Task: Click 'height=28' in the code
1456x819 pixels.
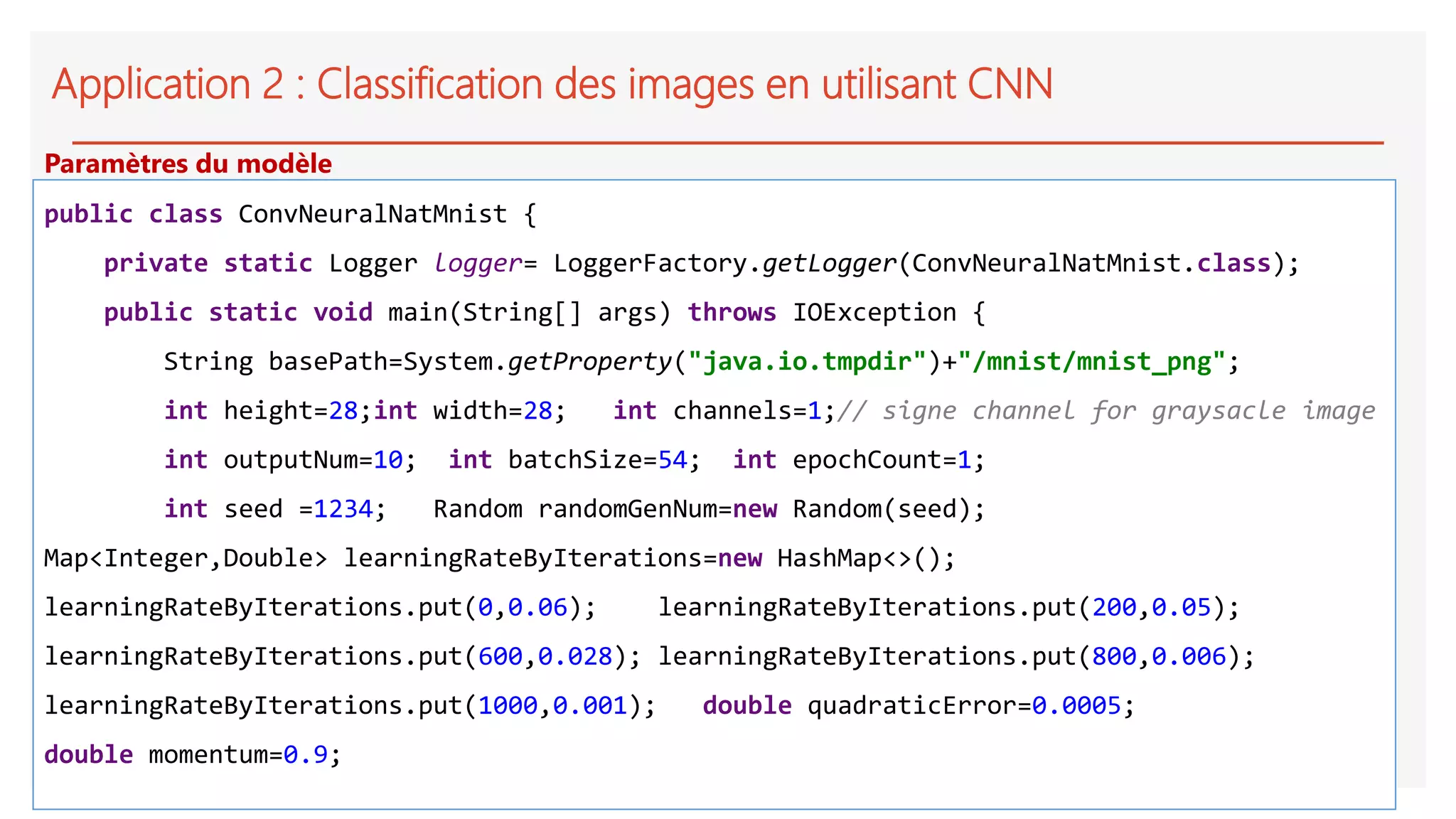Action: click(291, 410)
